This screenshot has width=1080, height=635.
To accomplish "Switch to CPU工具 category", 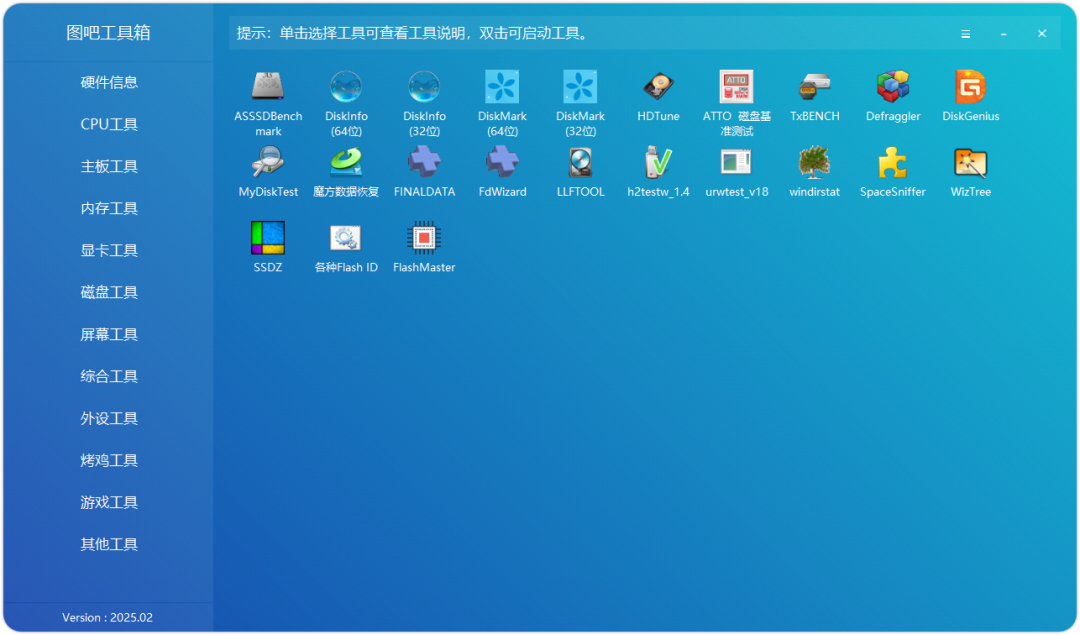I will click(x=109, y=125).
